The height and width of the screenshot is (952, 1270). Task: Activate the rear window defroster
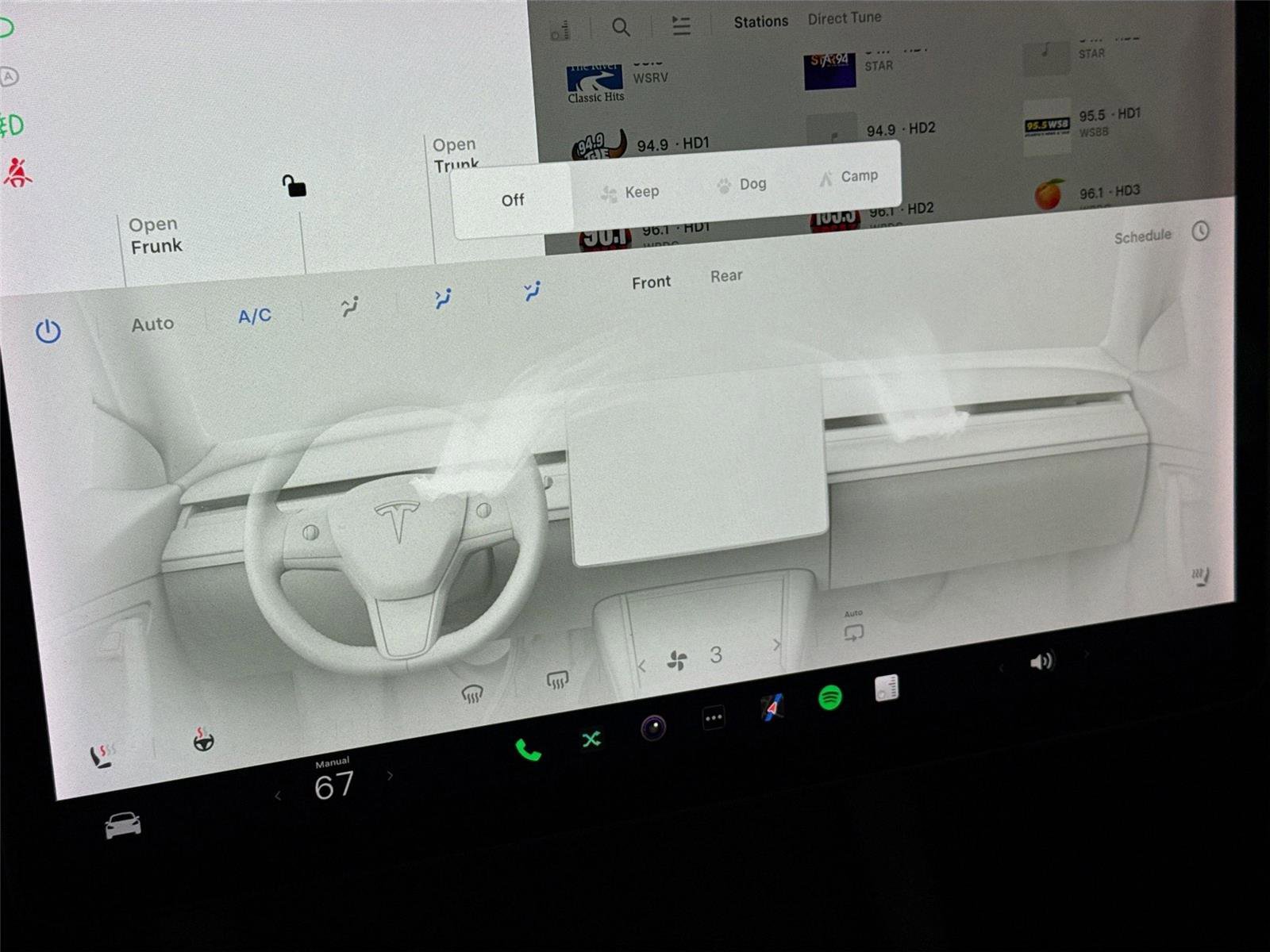coord(558,678)
